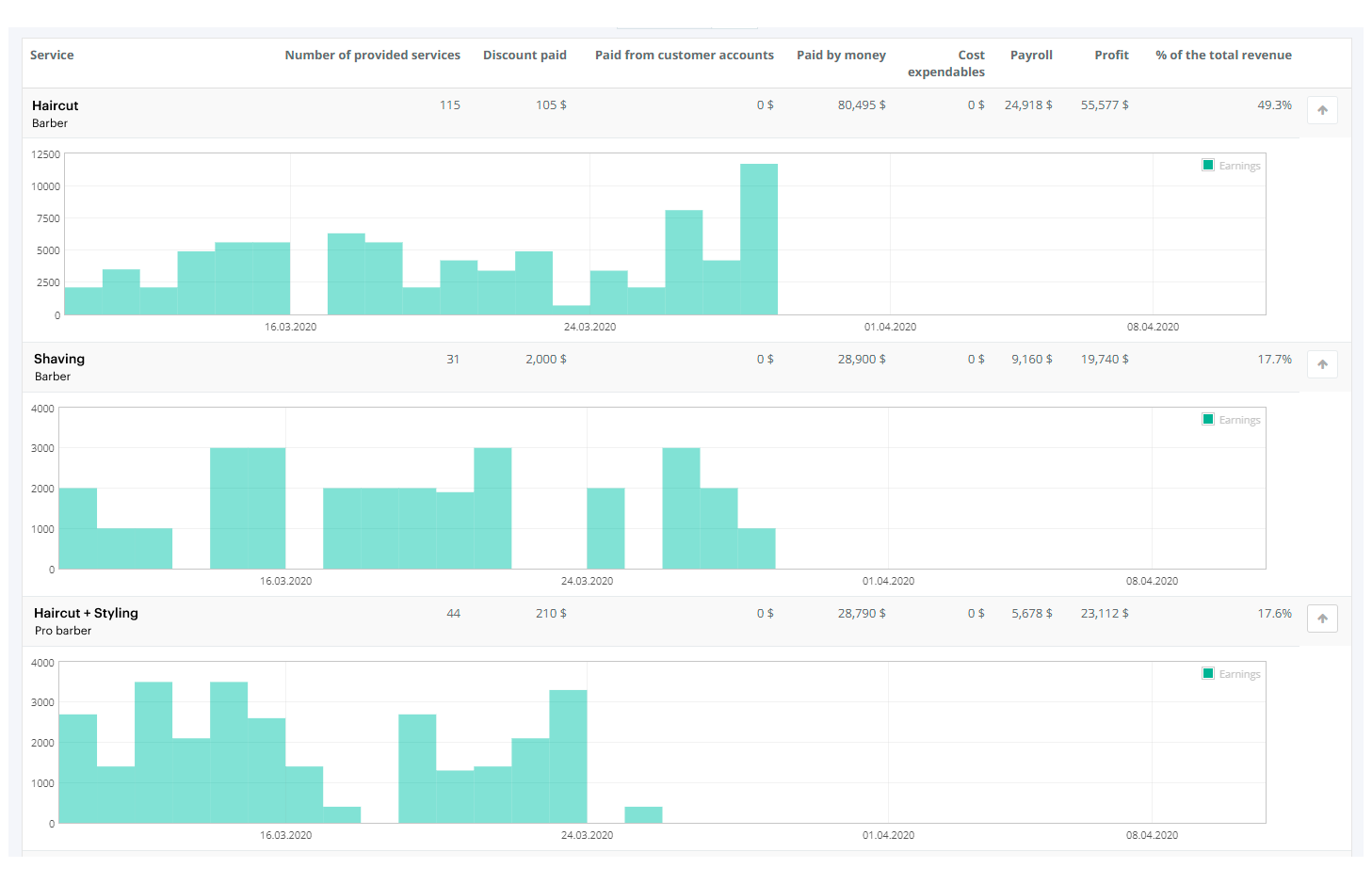Open the Haircut 105 $ discount value
Image resolution: width=1372 pixels, height=884 pixels.
551,105
